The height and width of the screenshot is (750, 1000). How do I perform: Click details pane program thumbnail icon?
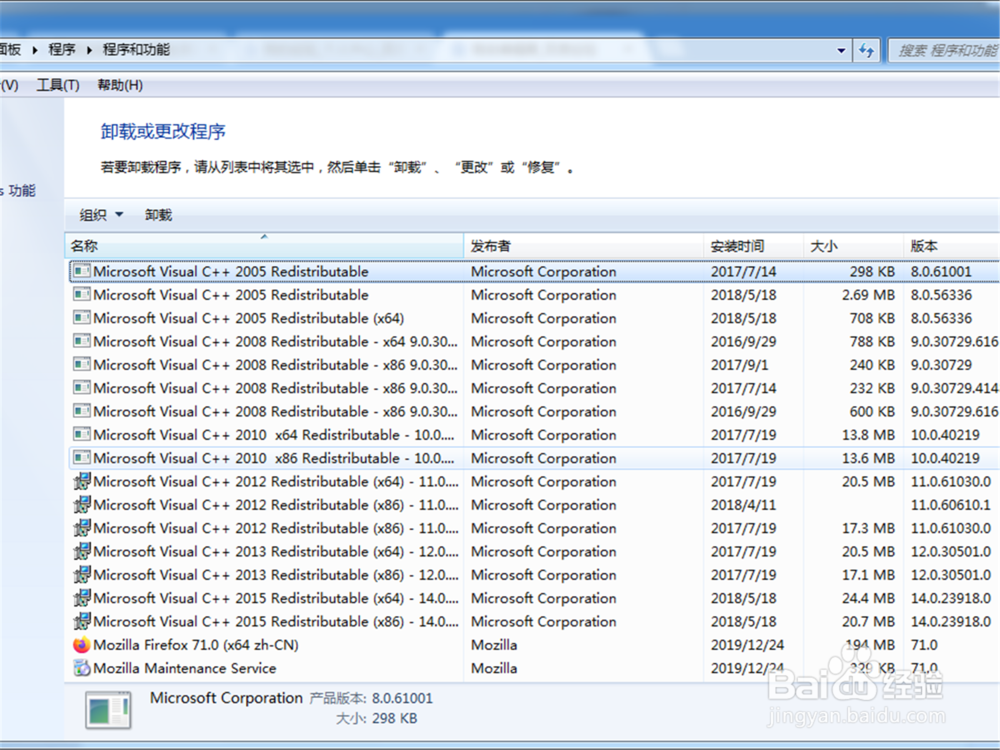[108, 710]
